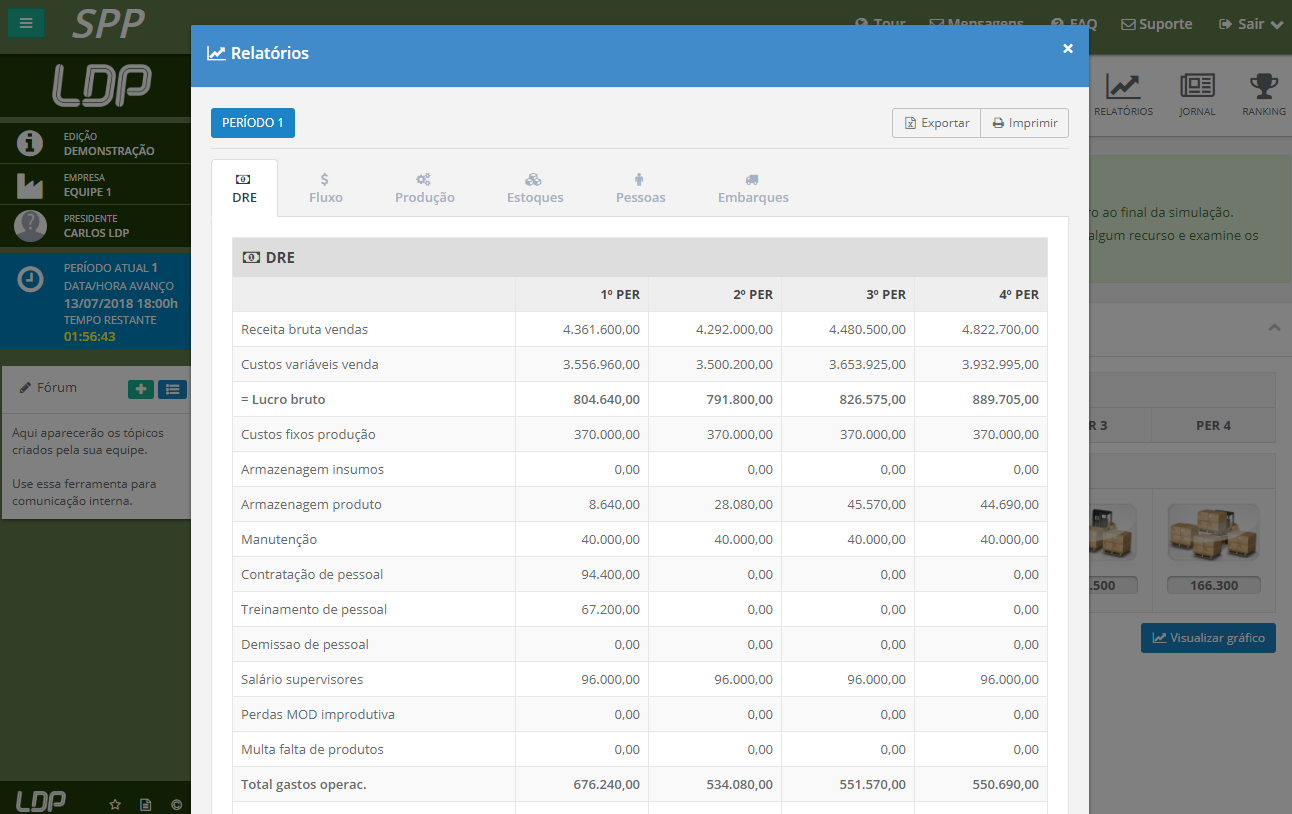This screenshot has height=814, width=1292.
Task: Click the Suporte envelope link
Action: (1156, 24)
